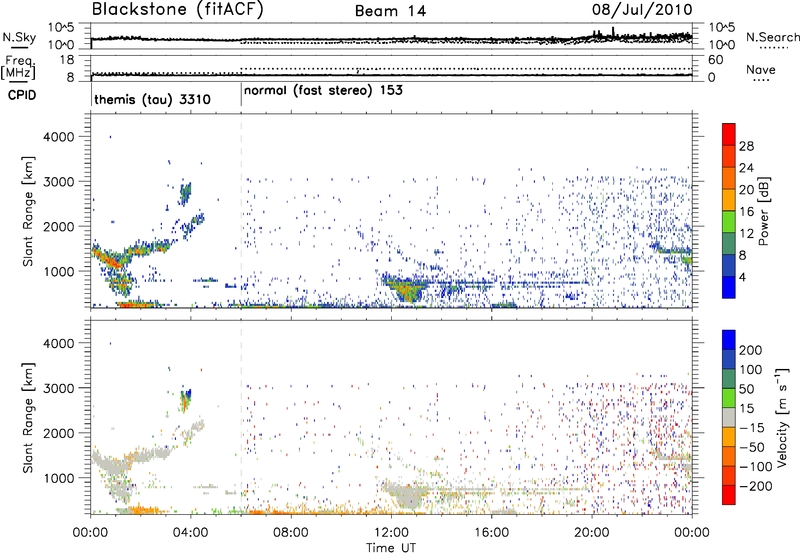Image resolution: width=800 pixels, height=554 pixels.
Task: Click the "16:00" time axis tick
Action: [491, 533]
